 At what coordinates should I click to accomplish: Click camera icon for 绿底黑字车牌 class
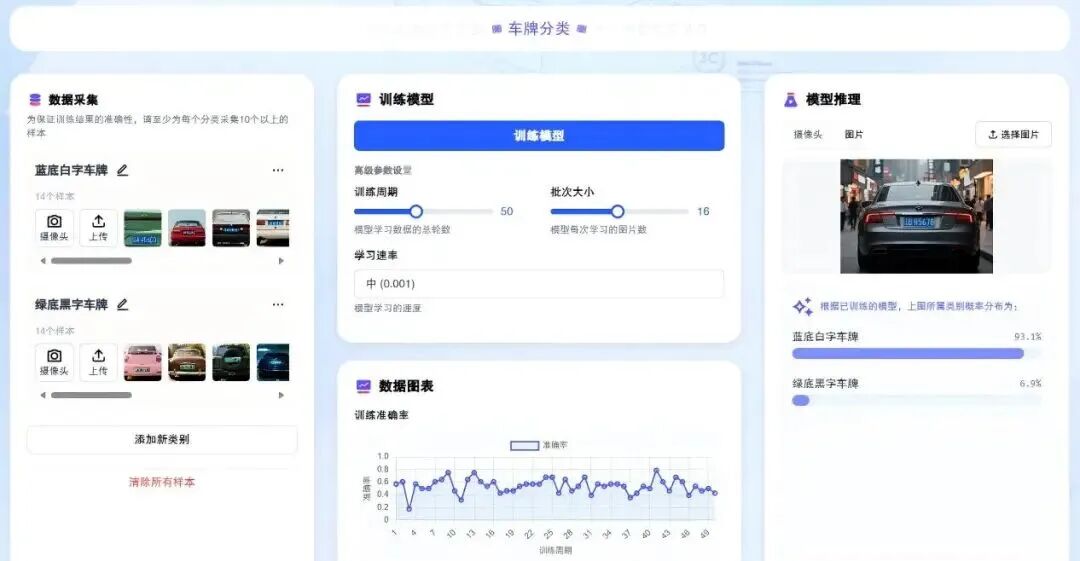[54, 362]
